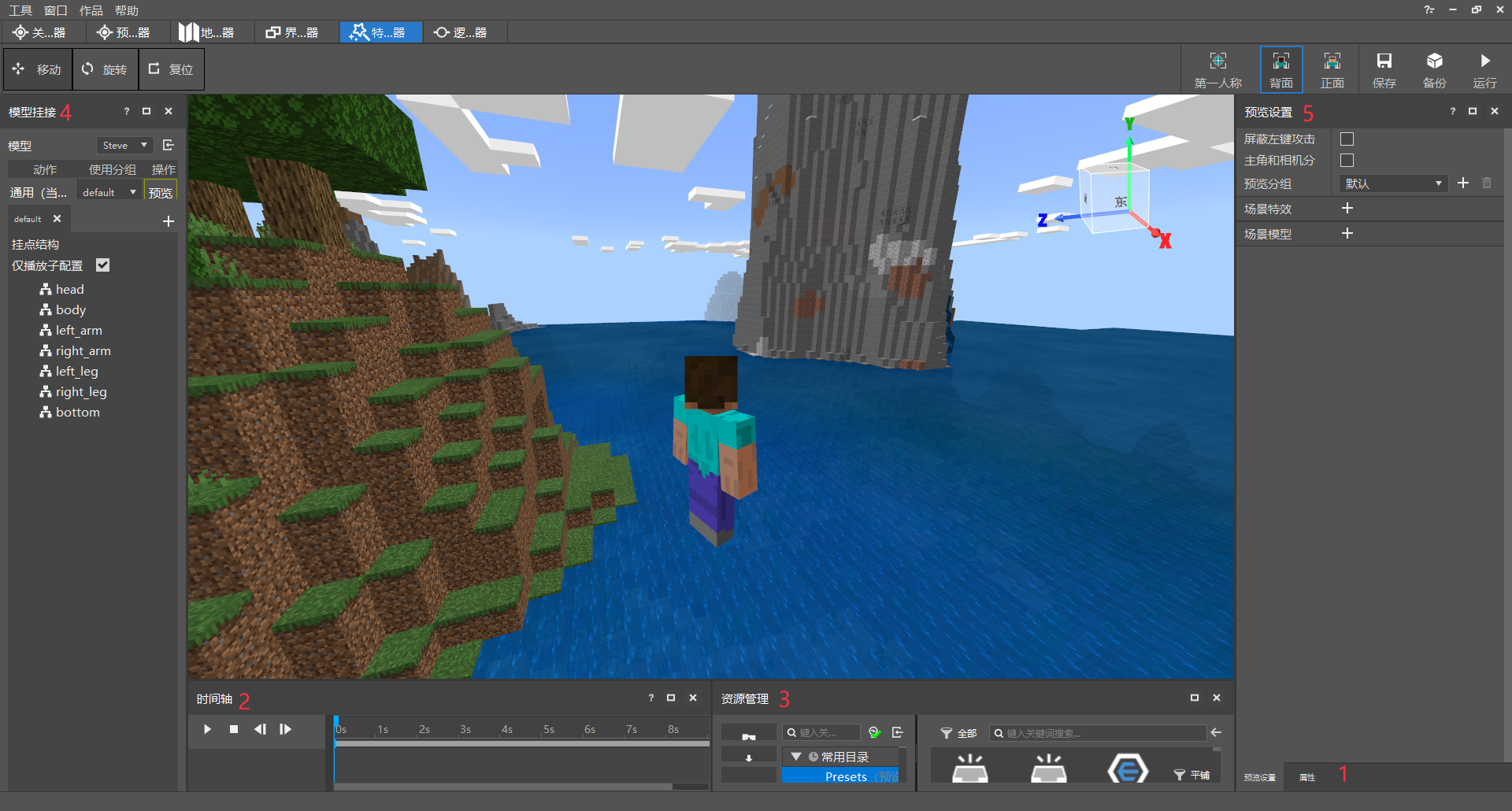Select the left_arm attachment node

pyautogui.click(x=71, y=330)
